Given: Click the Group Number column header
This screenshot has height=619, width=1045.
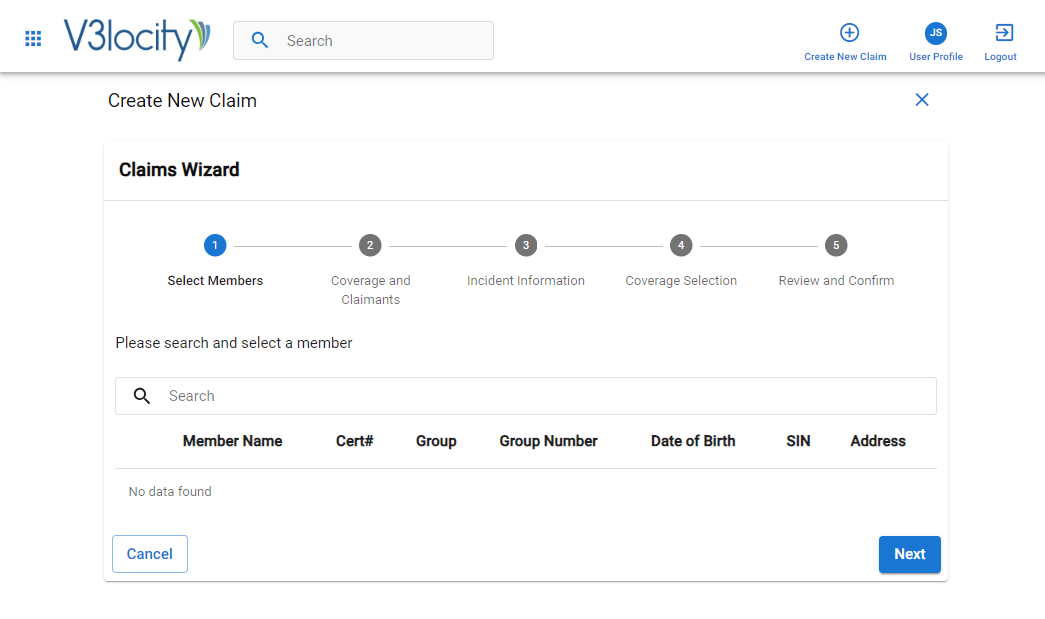Looking at the screenshot, I should coord(548,441).
